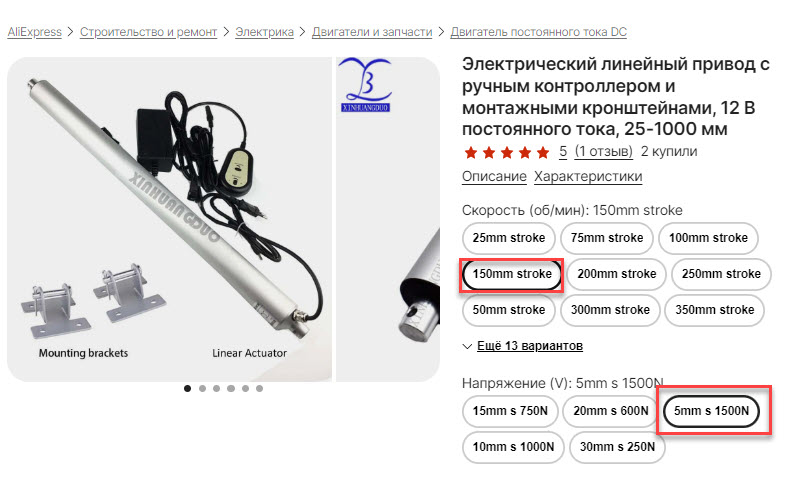Select the second image carousel dot
Viewport: 796px width, 500px height.
point(203,388)
